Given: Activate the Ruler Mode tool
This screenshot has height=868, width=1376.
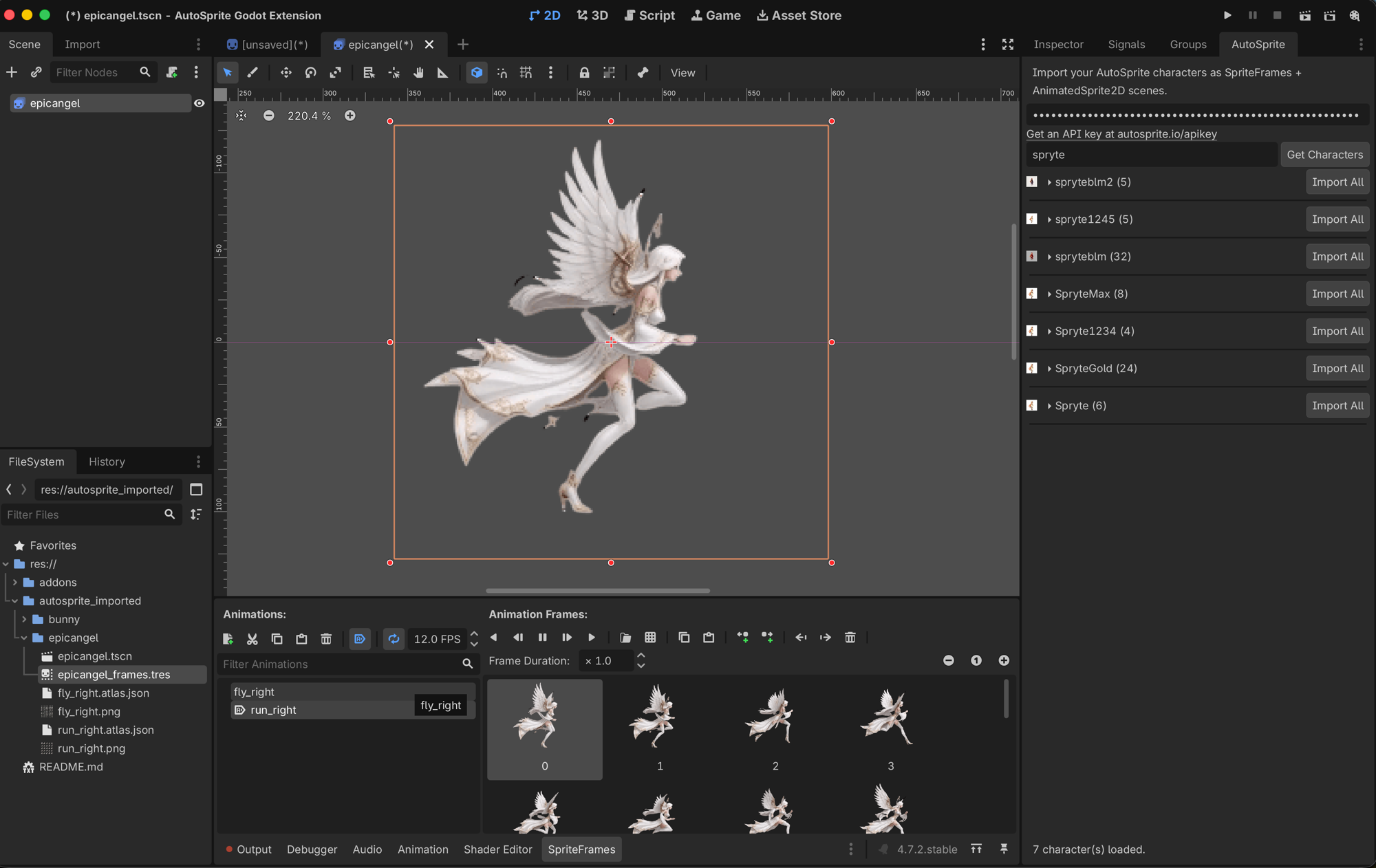Looking at the screenshot, I should click(442, 73).
